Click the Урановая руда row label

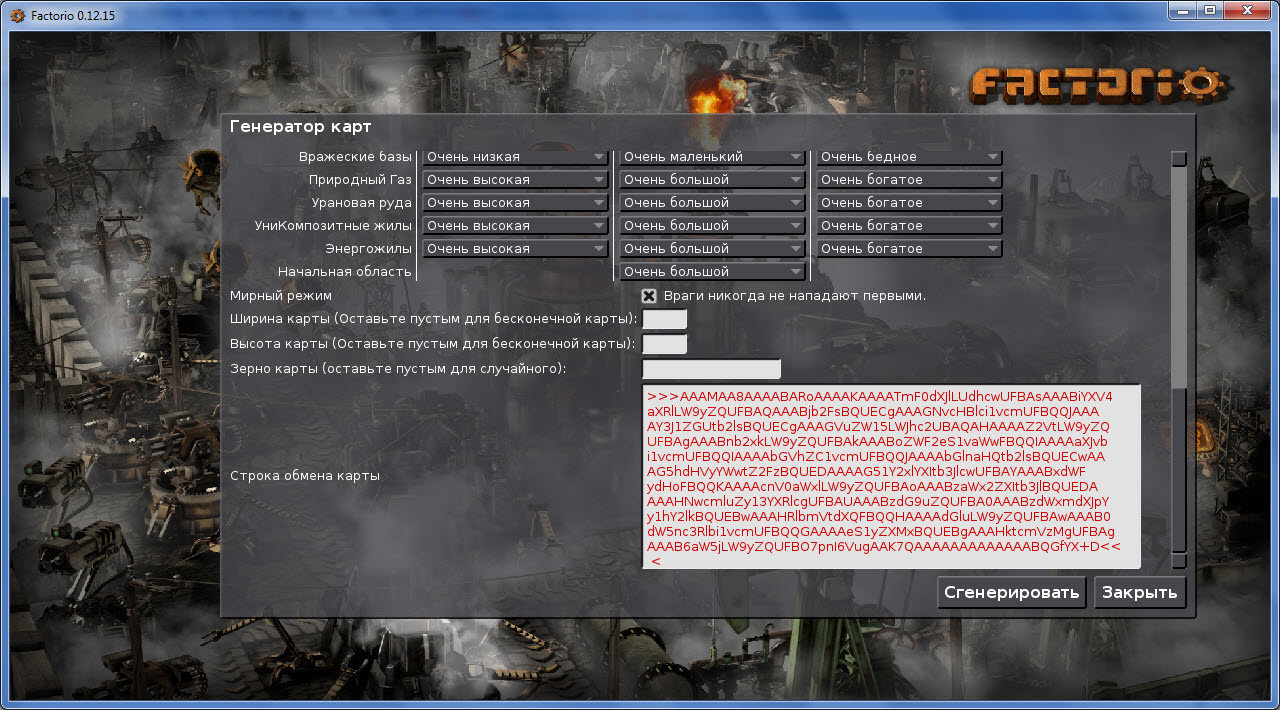[362, 203]
